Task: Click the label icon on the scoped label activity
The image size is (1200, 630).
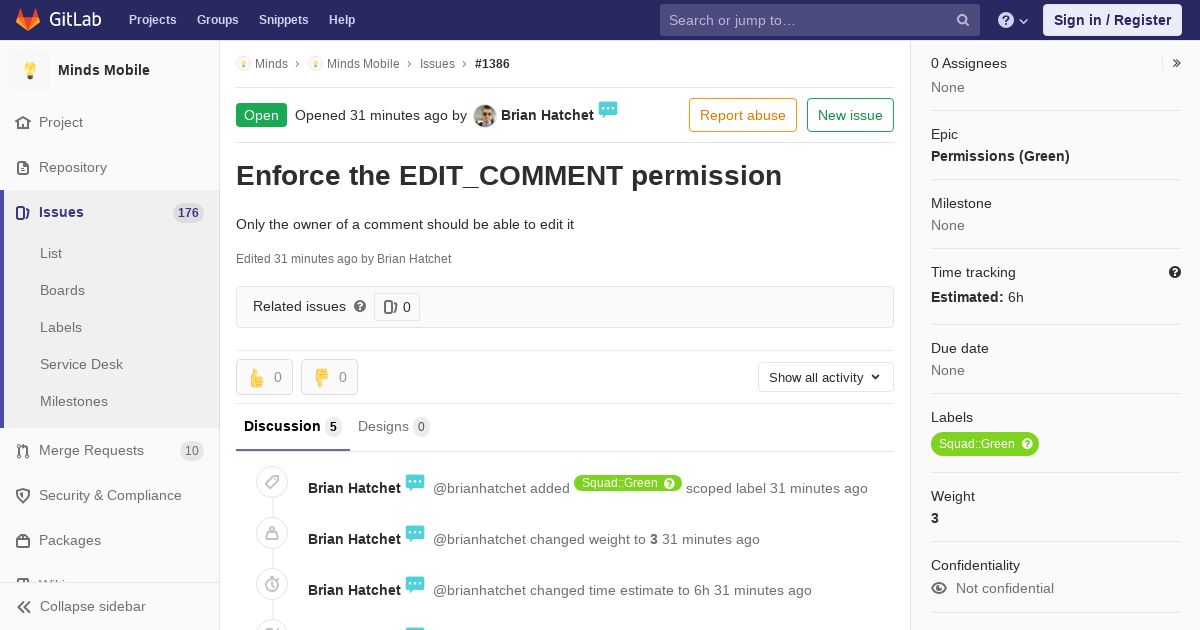Action: coord(272,482)
